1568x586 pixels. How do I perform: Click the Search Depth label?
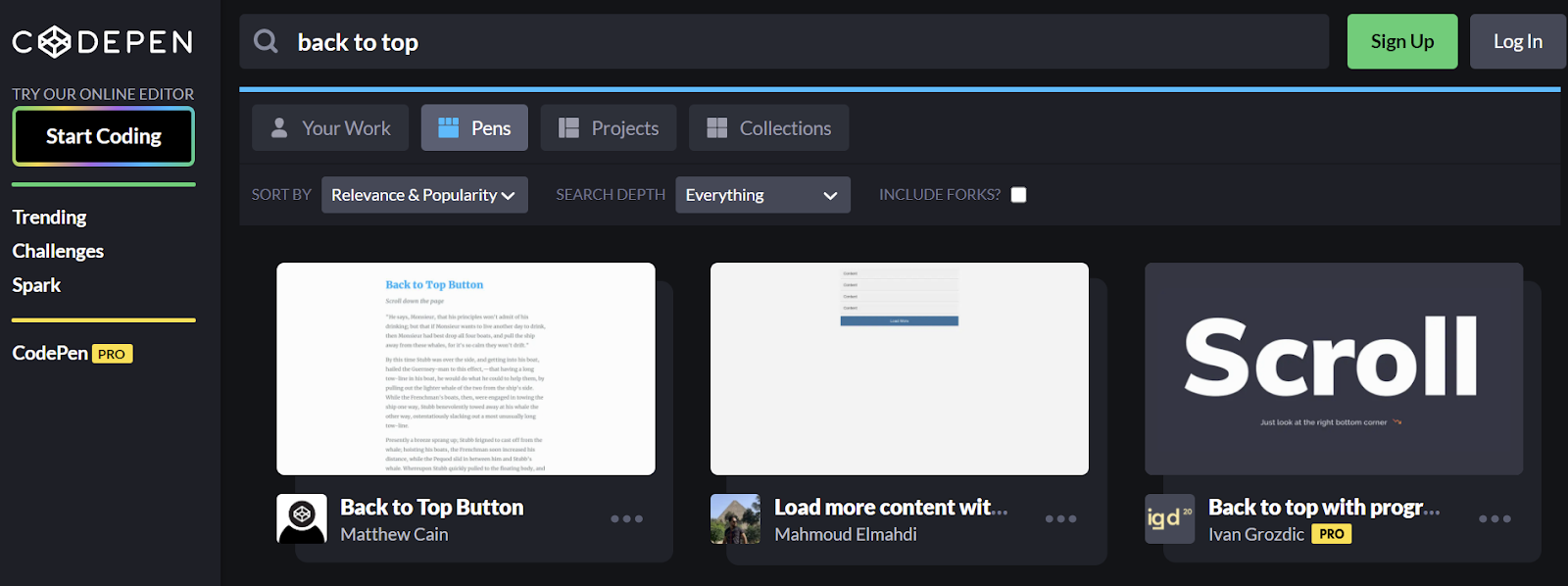point(611,195)
